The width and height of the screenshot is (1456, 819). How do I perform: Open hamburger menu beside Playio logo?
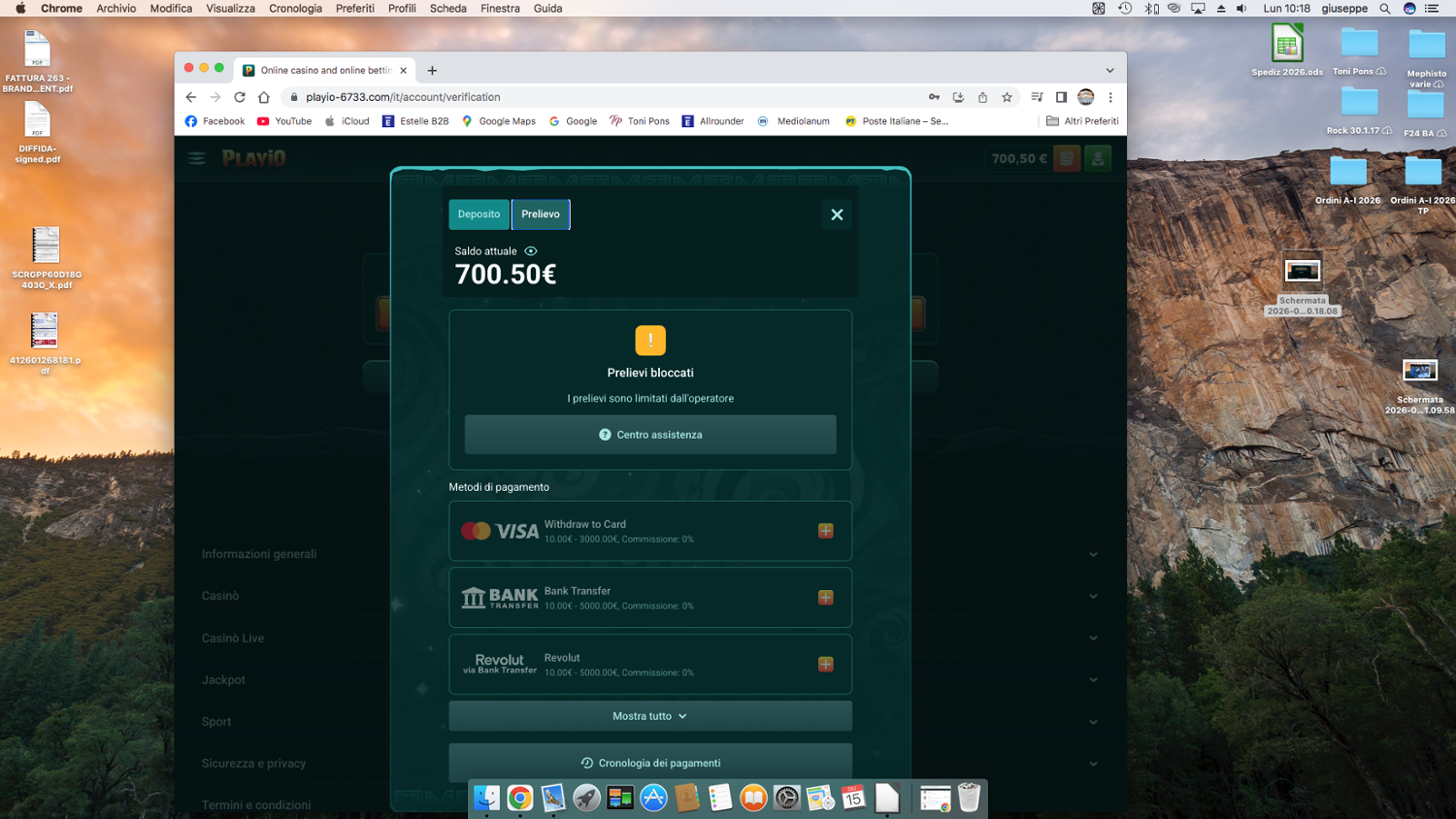(197, 158)
